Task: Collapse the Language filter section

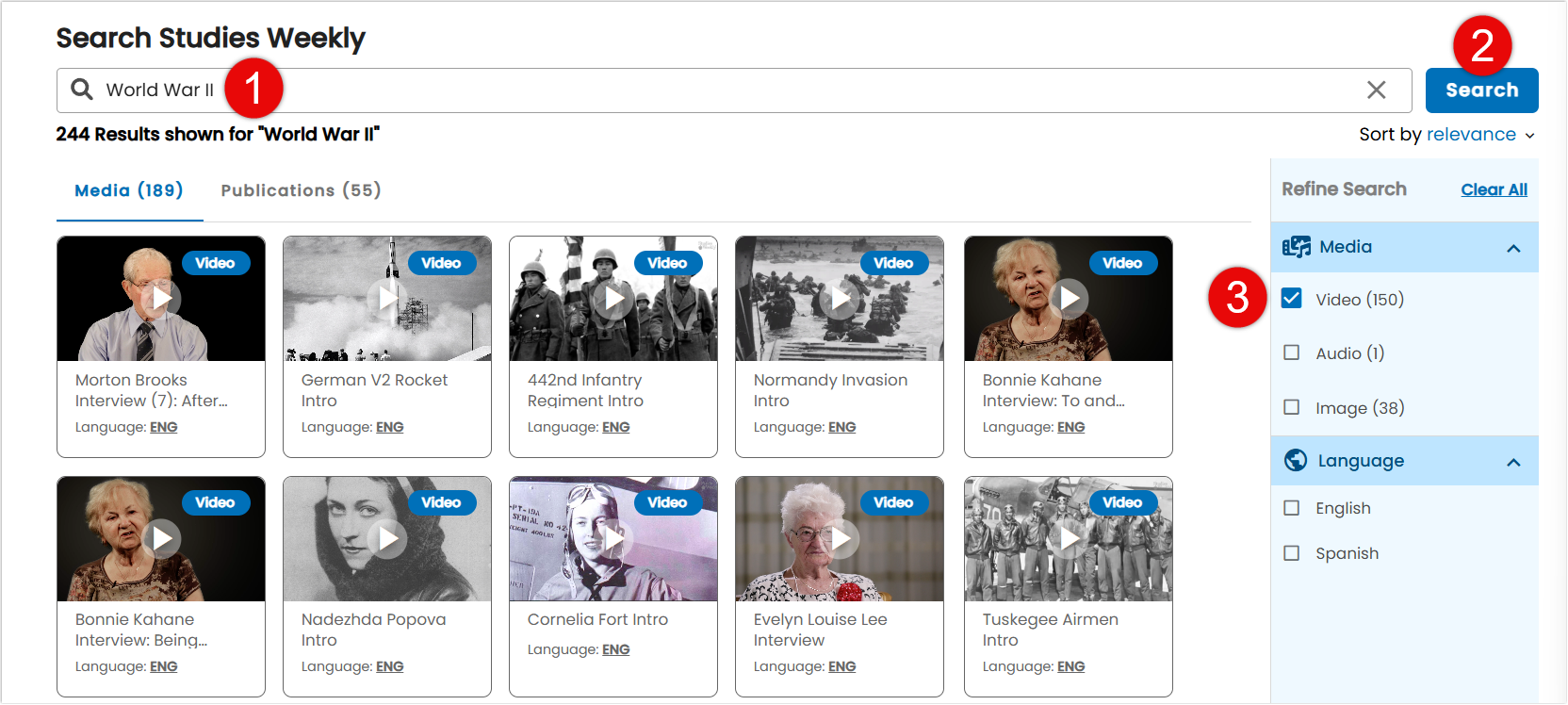Action: click(1513, 462)
